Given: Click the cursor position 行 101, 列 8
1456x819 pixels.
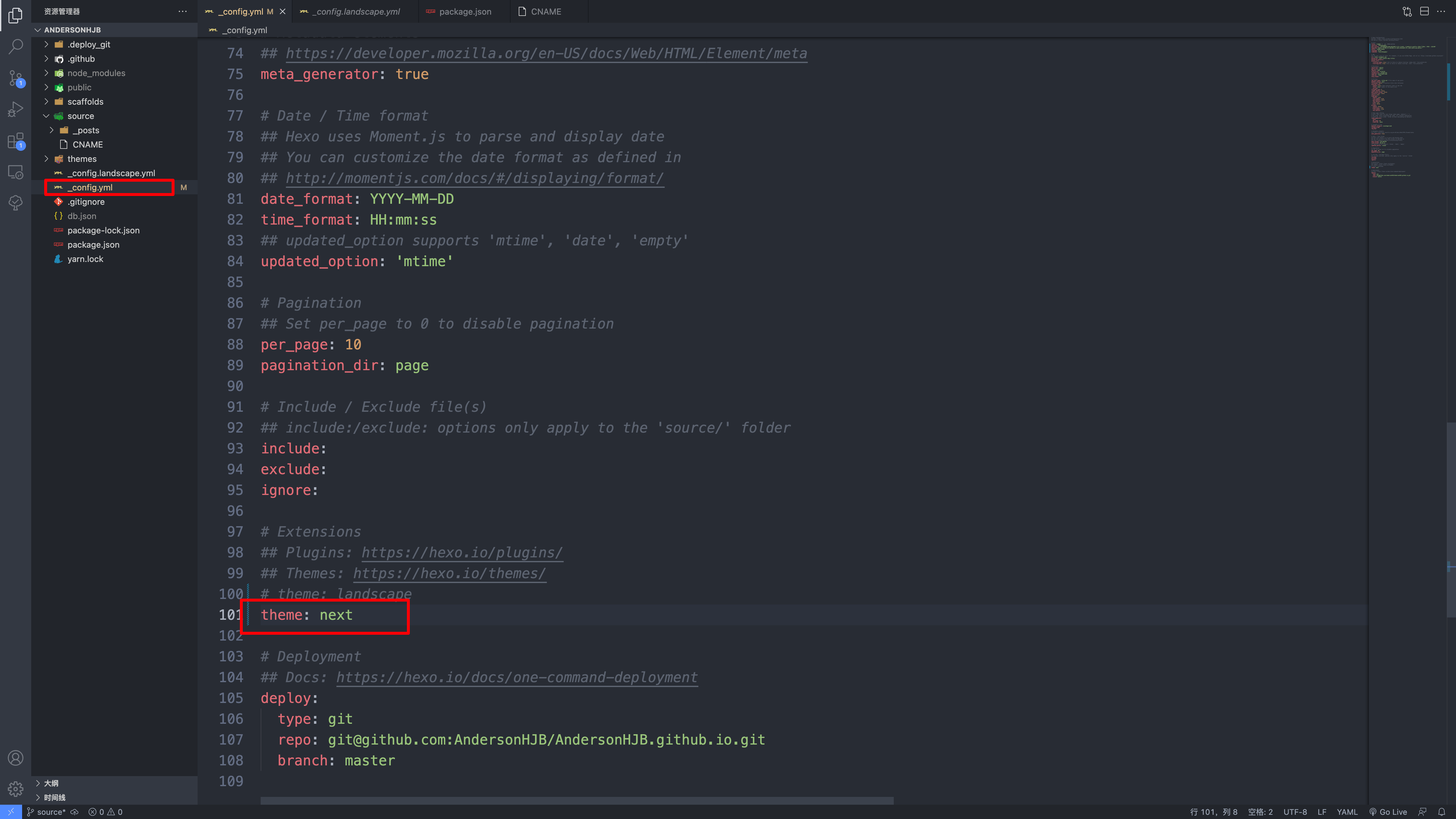Looking at the screenshot, I should [x=1214, y=812].
